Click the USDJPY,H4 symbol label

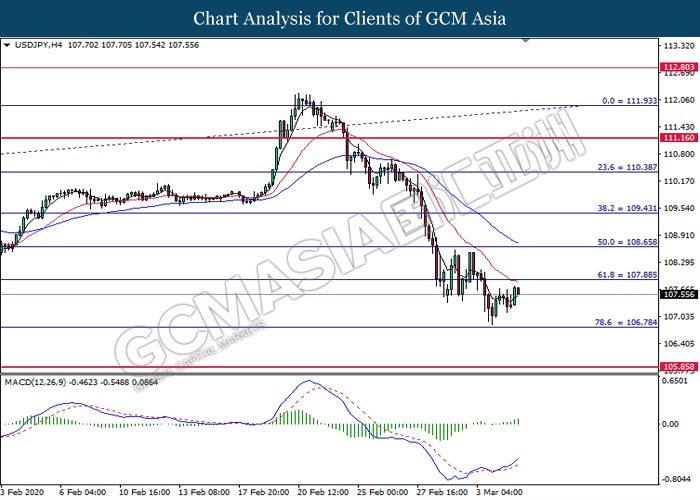(38, 45)
